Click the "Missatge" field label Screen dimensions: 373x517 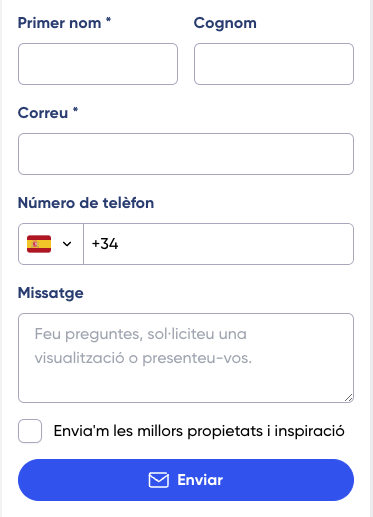pyautogui.click(x=51, y=294)
